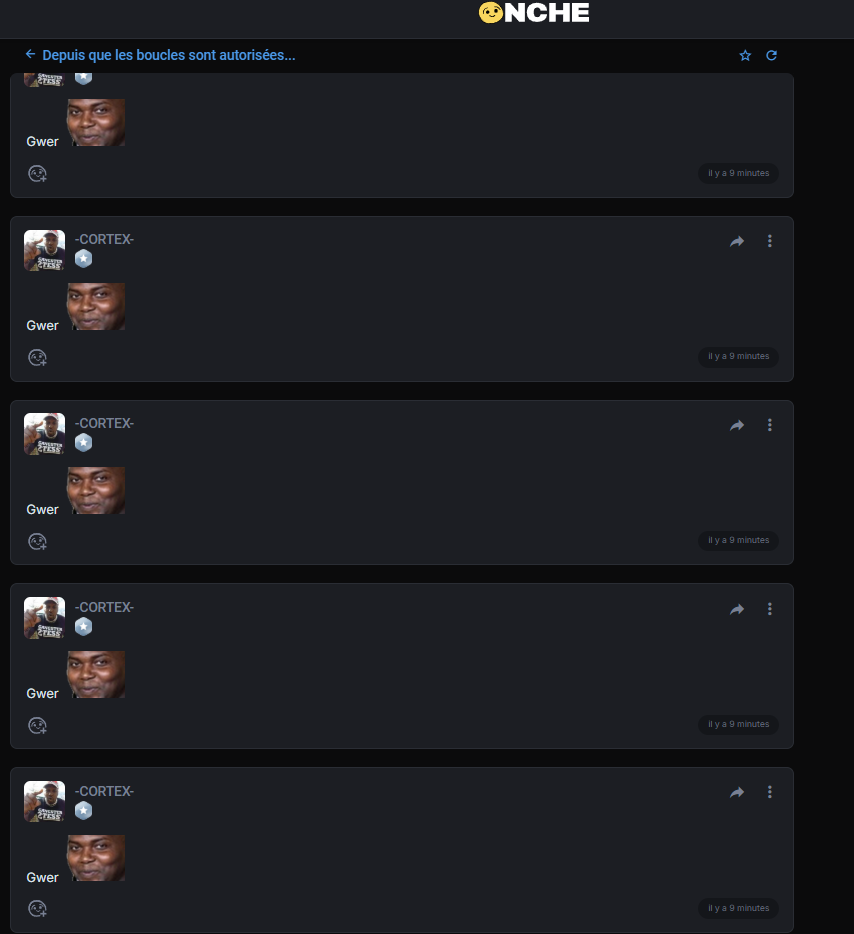Viewport: 854px width, 934px height.
Task: Open the Onche logo home link
Action: click(x=534, y=13)
